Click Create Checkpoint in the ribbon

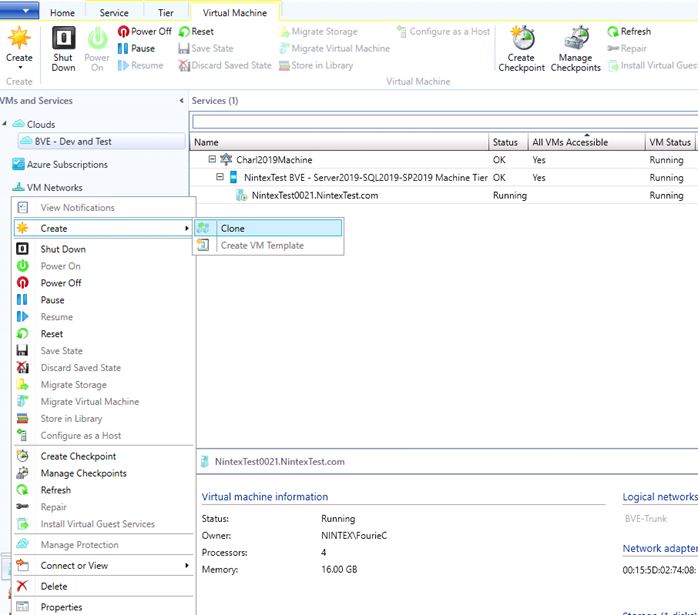coord(521,49)
